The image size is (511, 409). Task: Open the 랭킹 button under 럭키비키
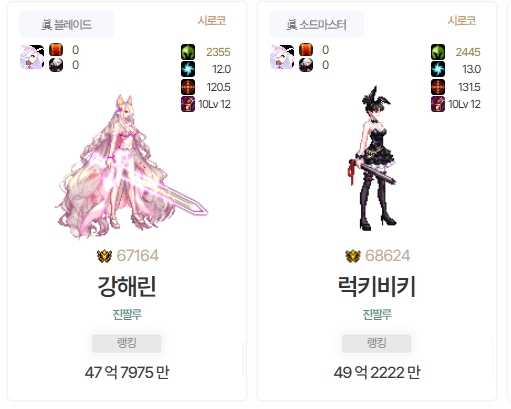377,343
